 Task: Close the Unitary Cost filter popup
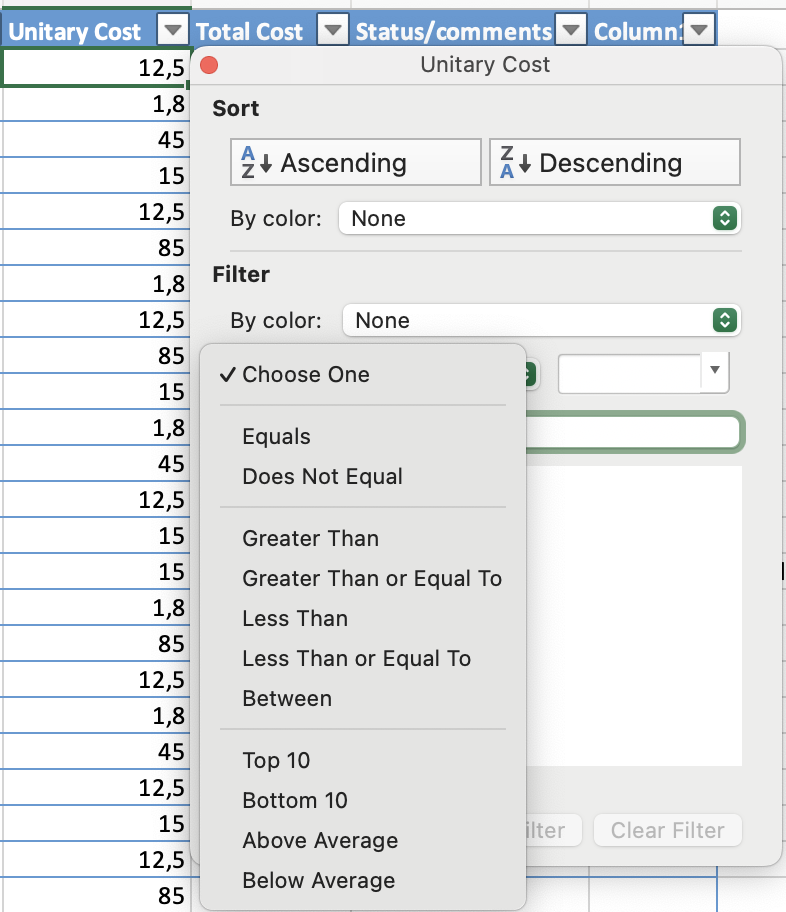209,66
